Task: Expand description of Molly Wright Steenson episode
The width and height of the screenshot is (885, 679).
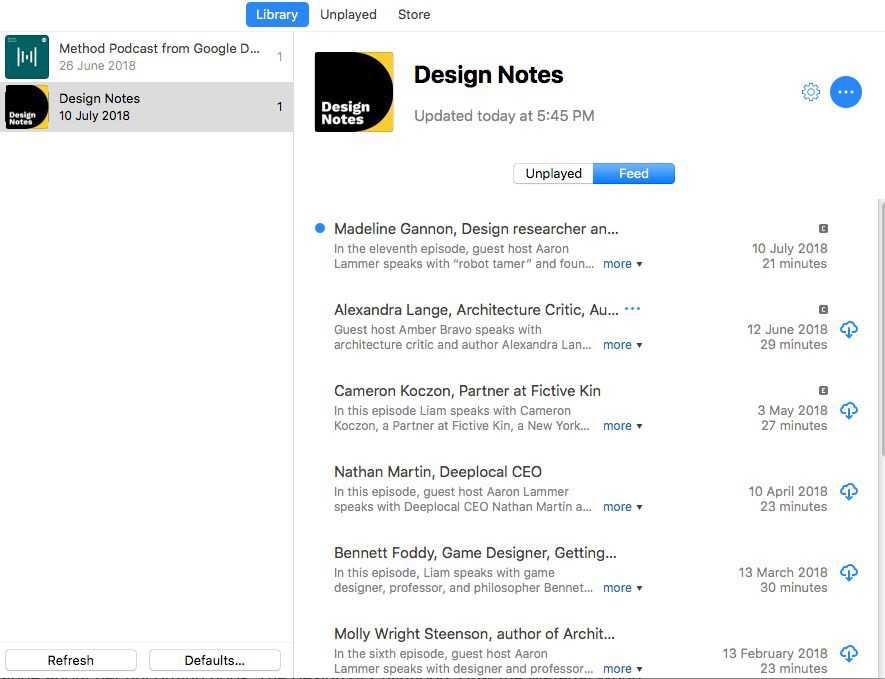Action: click(x=623, y=669)
